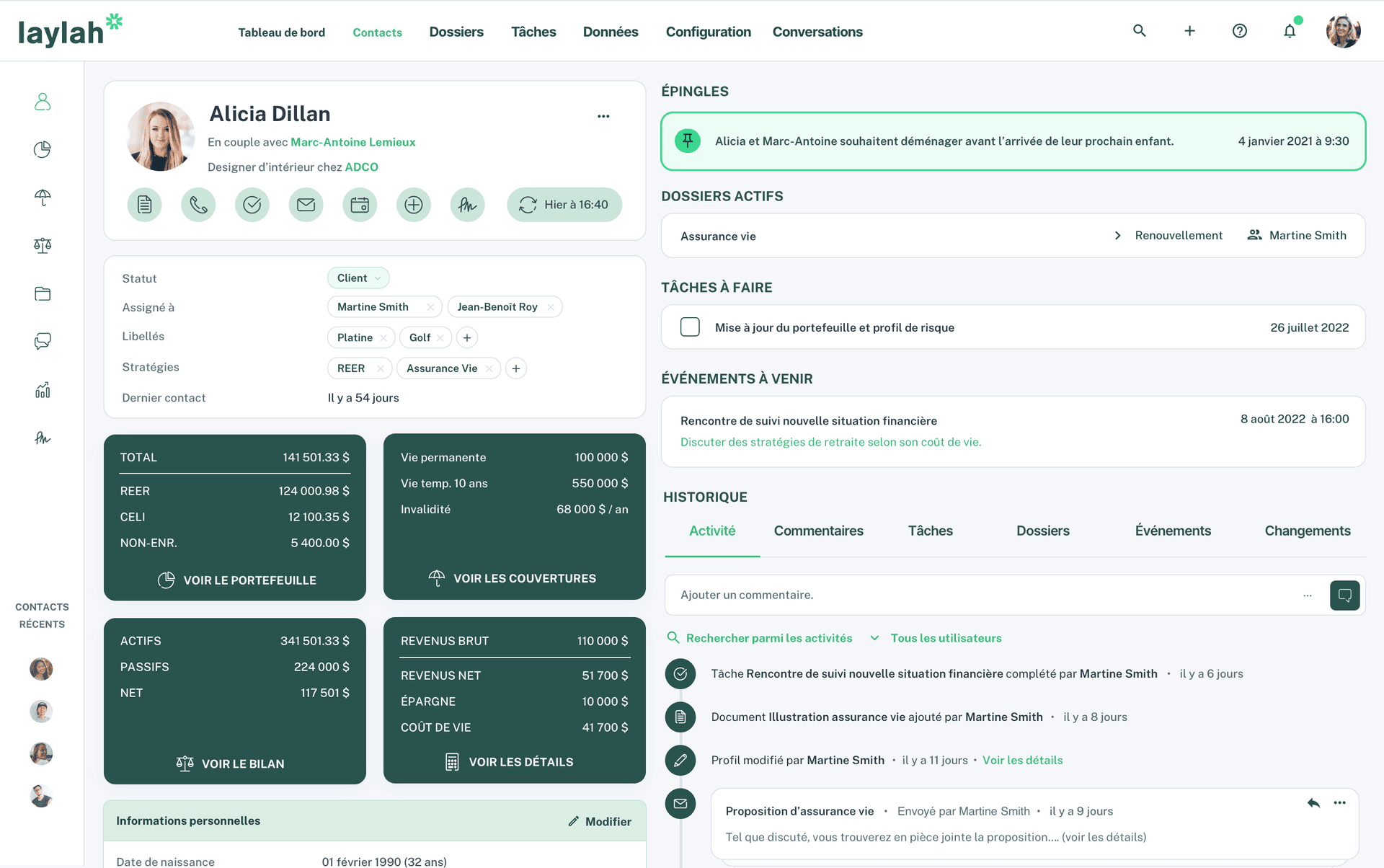
Task: Click Voir le portefeuille button
Action: tap(235, 580)
